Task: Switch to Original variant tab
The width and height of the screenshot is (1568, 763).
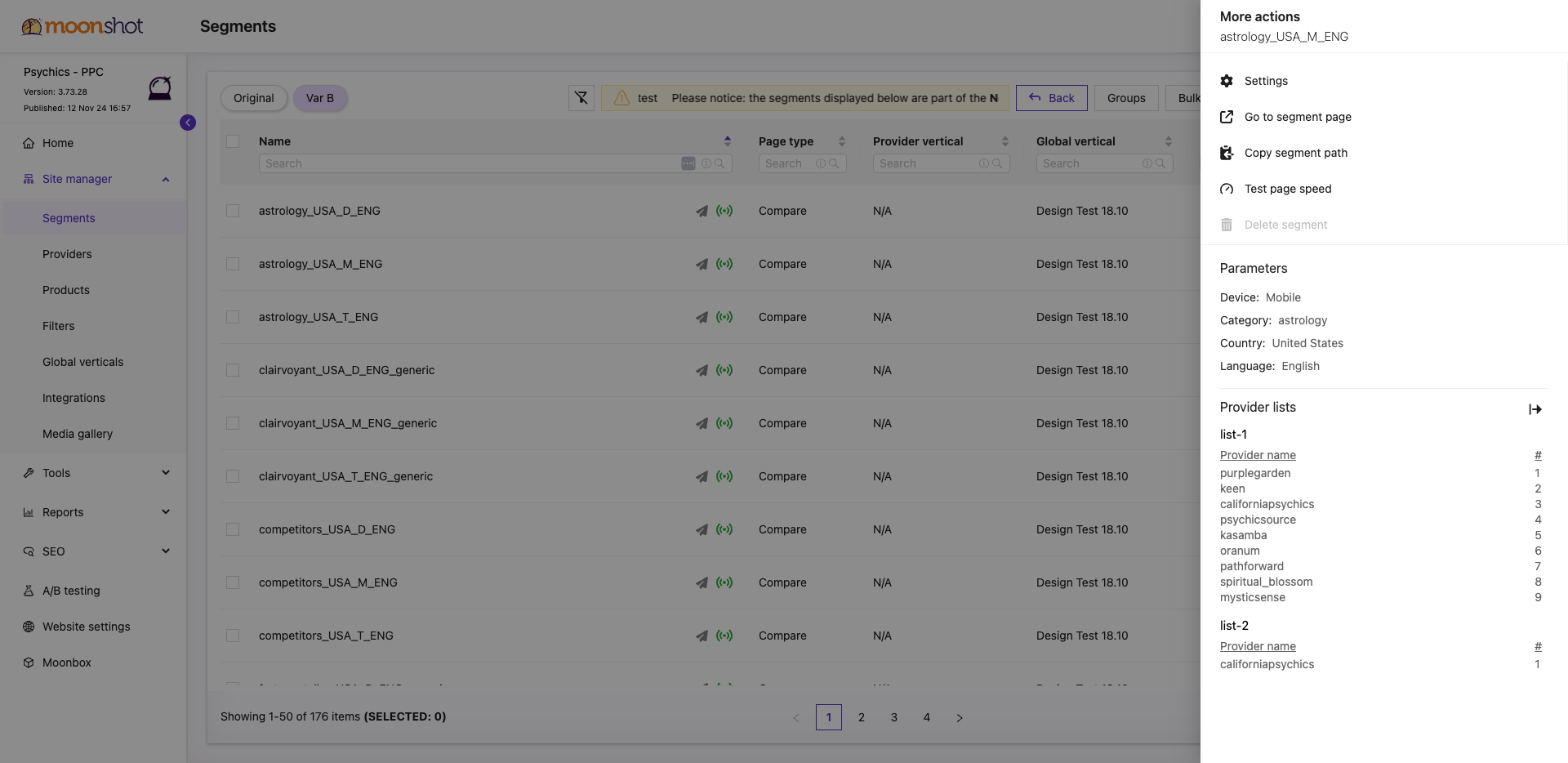Action: (x=254, y=98)
